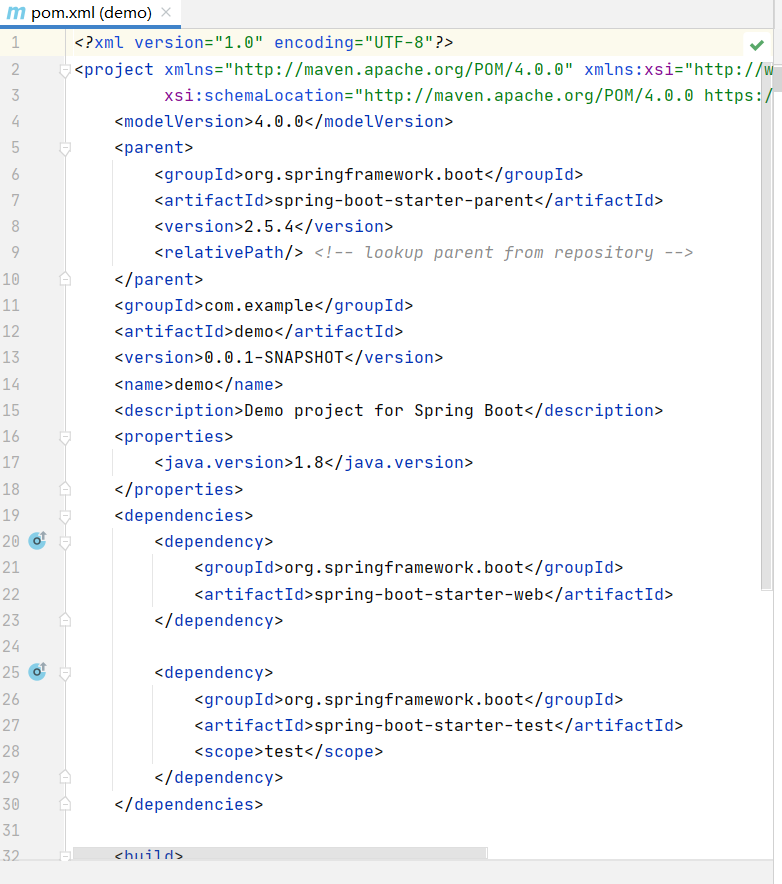Click 'org.springframework.boot' on line 21
This screenshot has height=884, width=782.
(x=404, y=567)
